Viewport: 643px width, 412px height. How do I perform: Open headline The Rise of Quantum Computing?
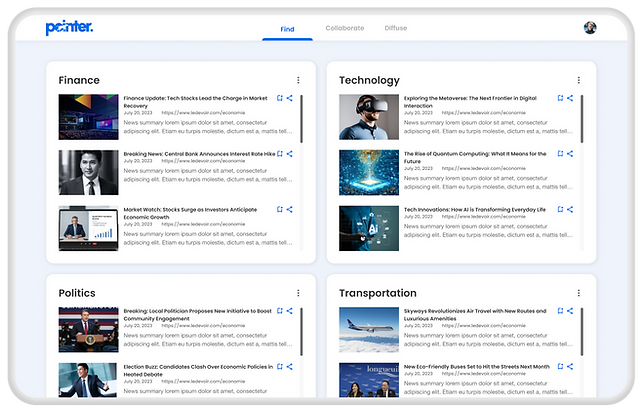point(475,157)
